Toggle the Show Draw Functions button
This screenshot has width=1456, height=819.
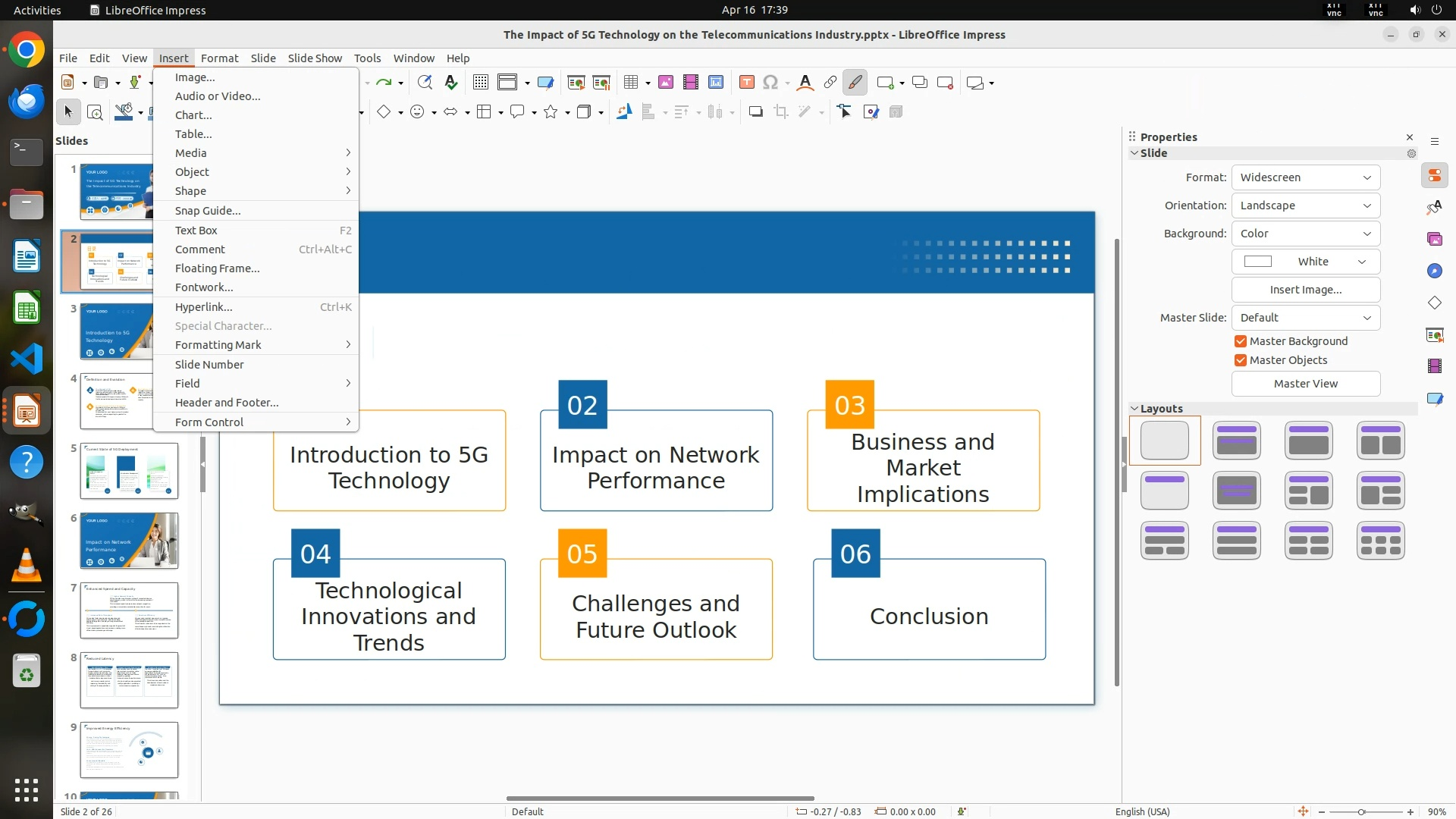(855, 83)
